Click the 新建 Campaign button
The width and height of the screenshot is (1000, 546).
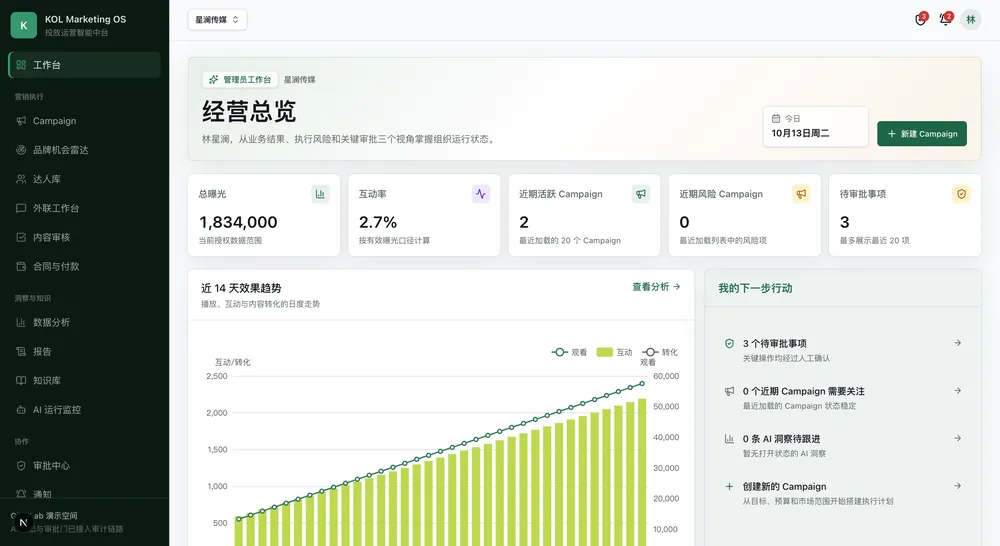(x=922, y=134)
